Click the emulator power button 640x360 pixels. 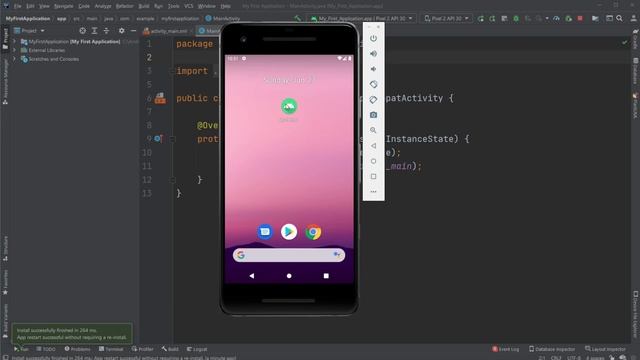click(x=373, y=38)
